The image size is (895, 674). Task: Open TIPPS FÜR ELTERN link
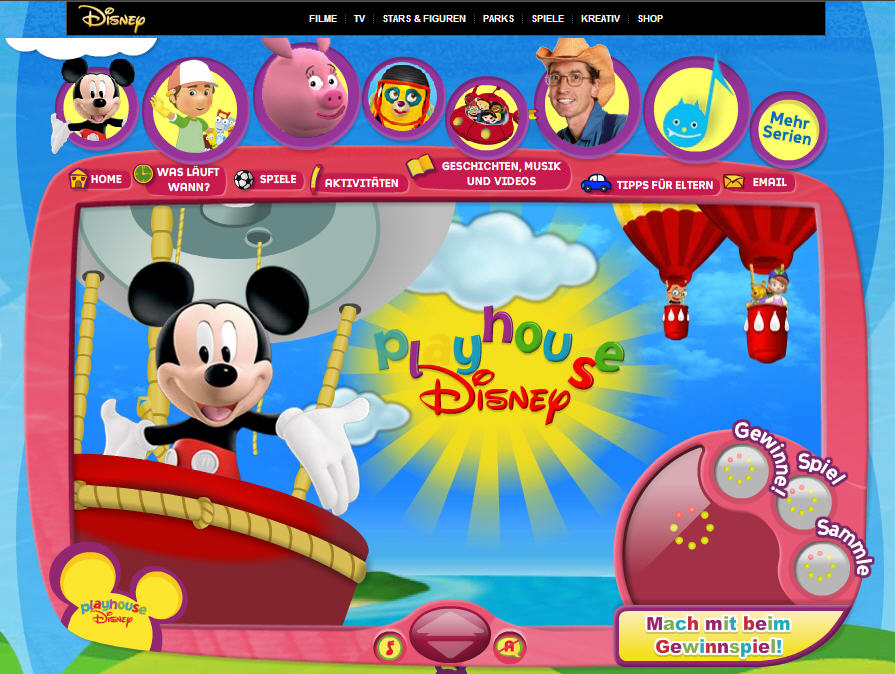(x=665, y=185)
